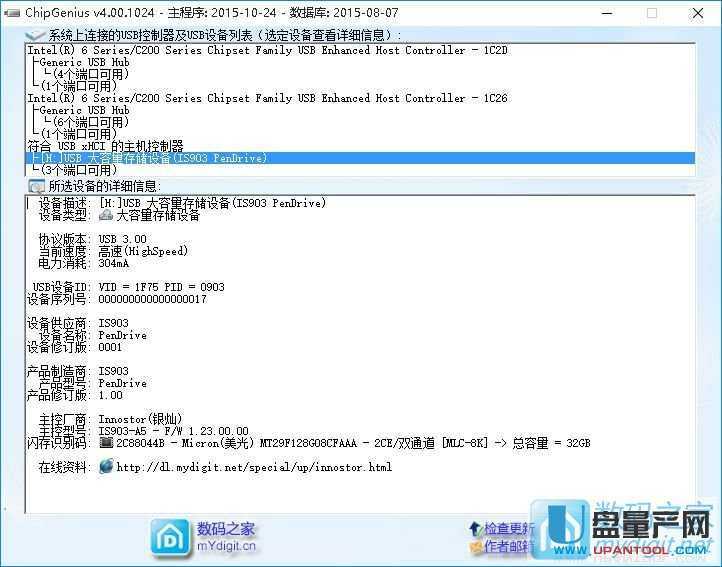Open the innostor.html online info link
Image resolution: width=722 pixels, height=567 pixels.
(x=254, y=467)
